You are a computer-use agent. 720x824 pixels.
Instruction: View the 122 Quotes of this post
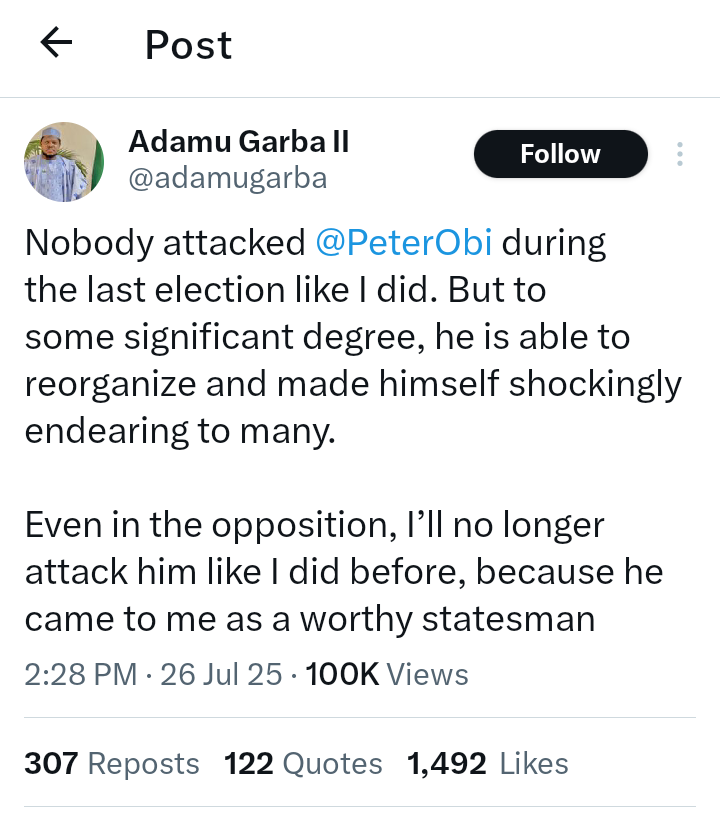point(306,763)
